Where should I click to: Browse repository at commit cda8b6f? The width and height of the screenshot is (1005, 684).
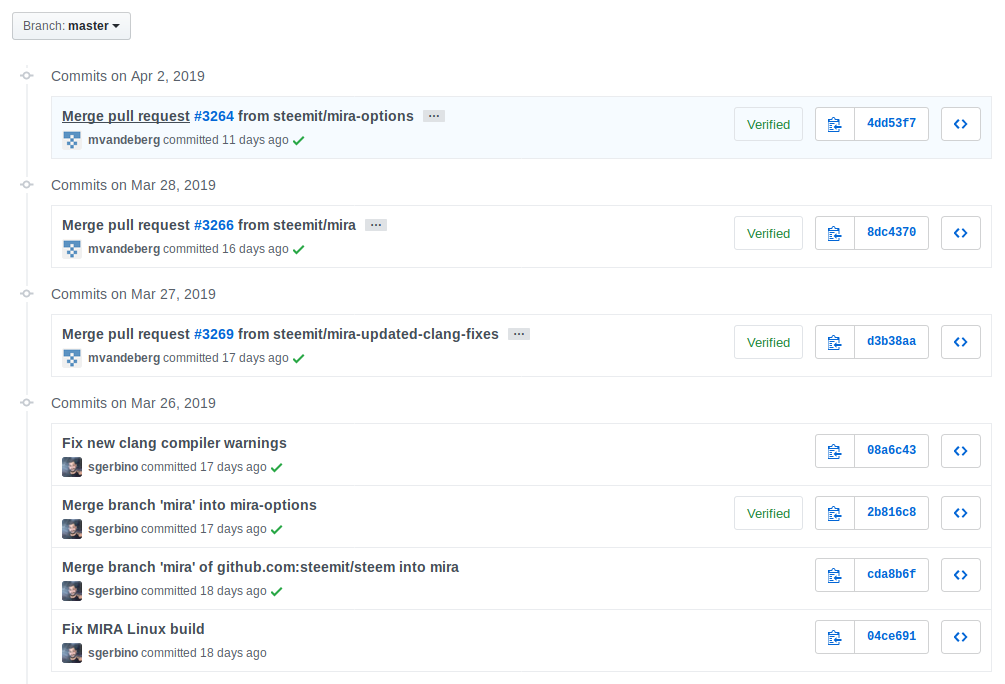click(960, 575)
